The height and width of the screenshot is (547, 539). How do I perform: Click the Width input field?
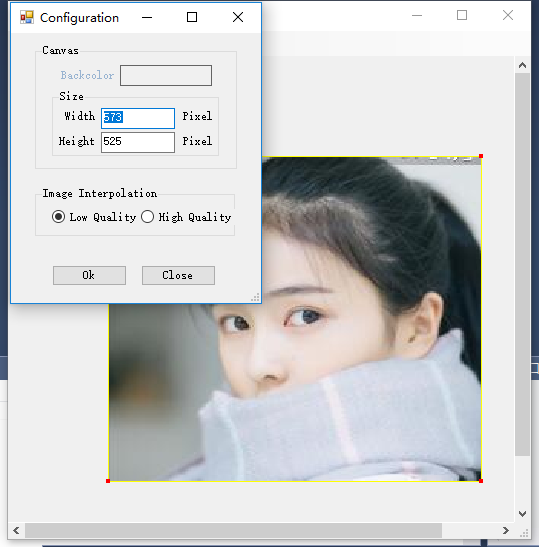pyautogui.click(x=138, y=118)
